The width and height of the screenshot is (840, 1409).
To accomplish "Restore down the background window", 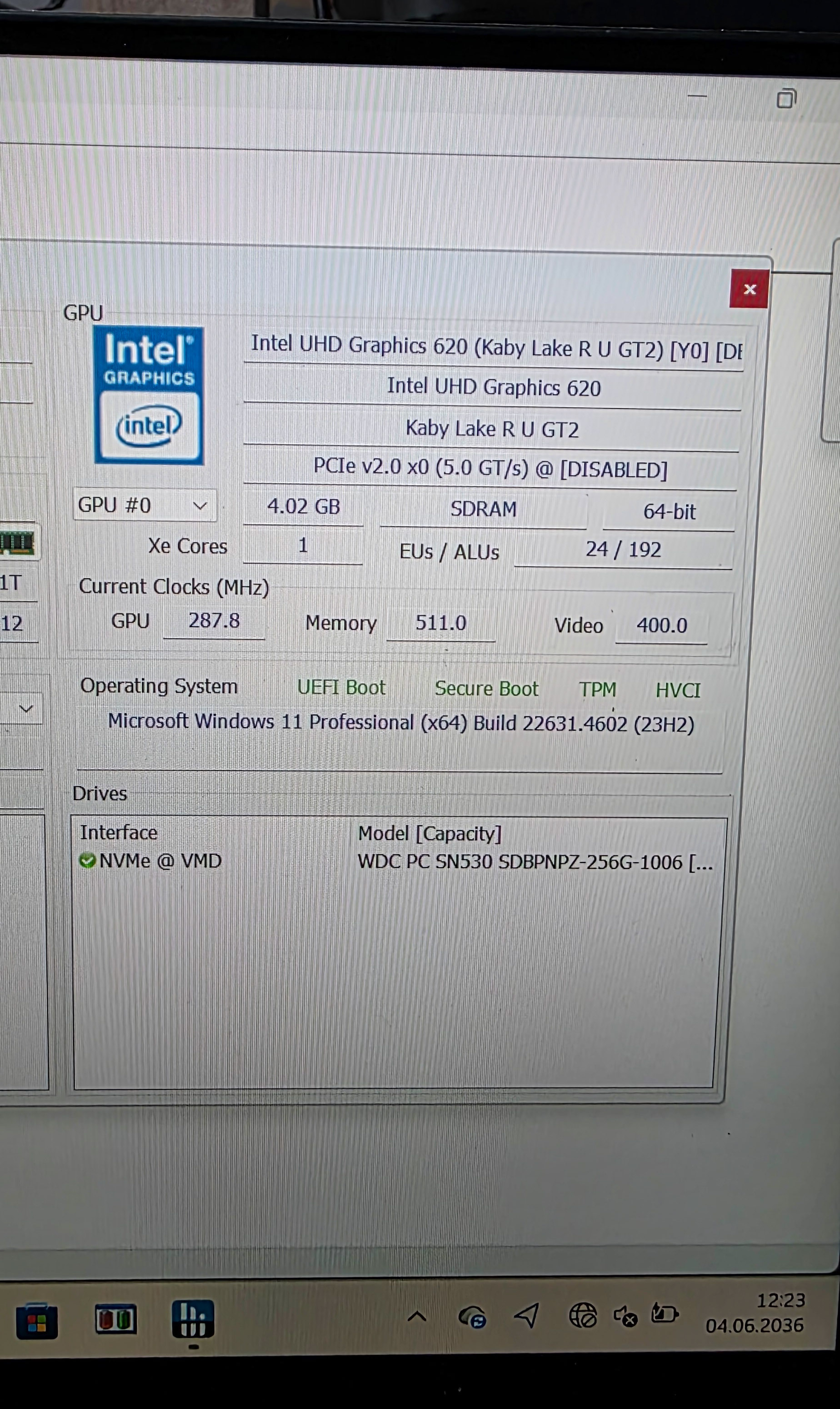I will pyautogui.click(x=786, y=99).
